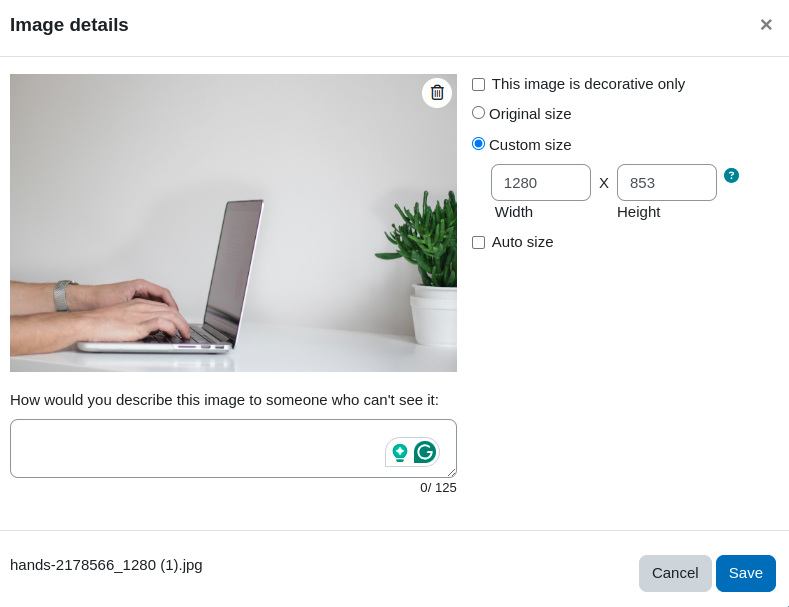Click the Grammarly lightbulb suggestion icon
789x607 pixels.
pyautogui.click(x=400, y=452)
